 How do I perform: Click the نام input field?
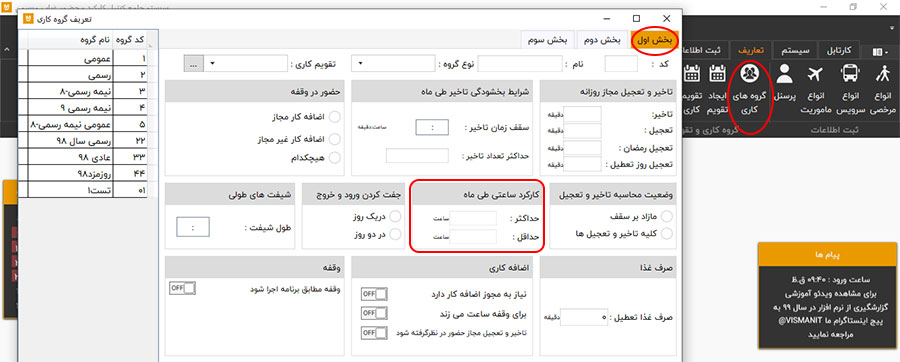(519, 64)
